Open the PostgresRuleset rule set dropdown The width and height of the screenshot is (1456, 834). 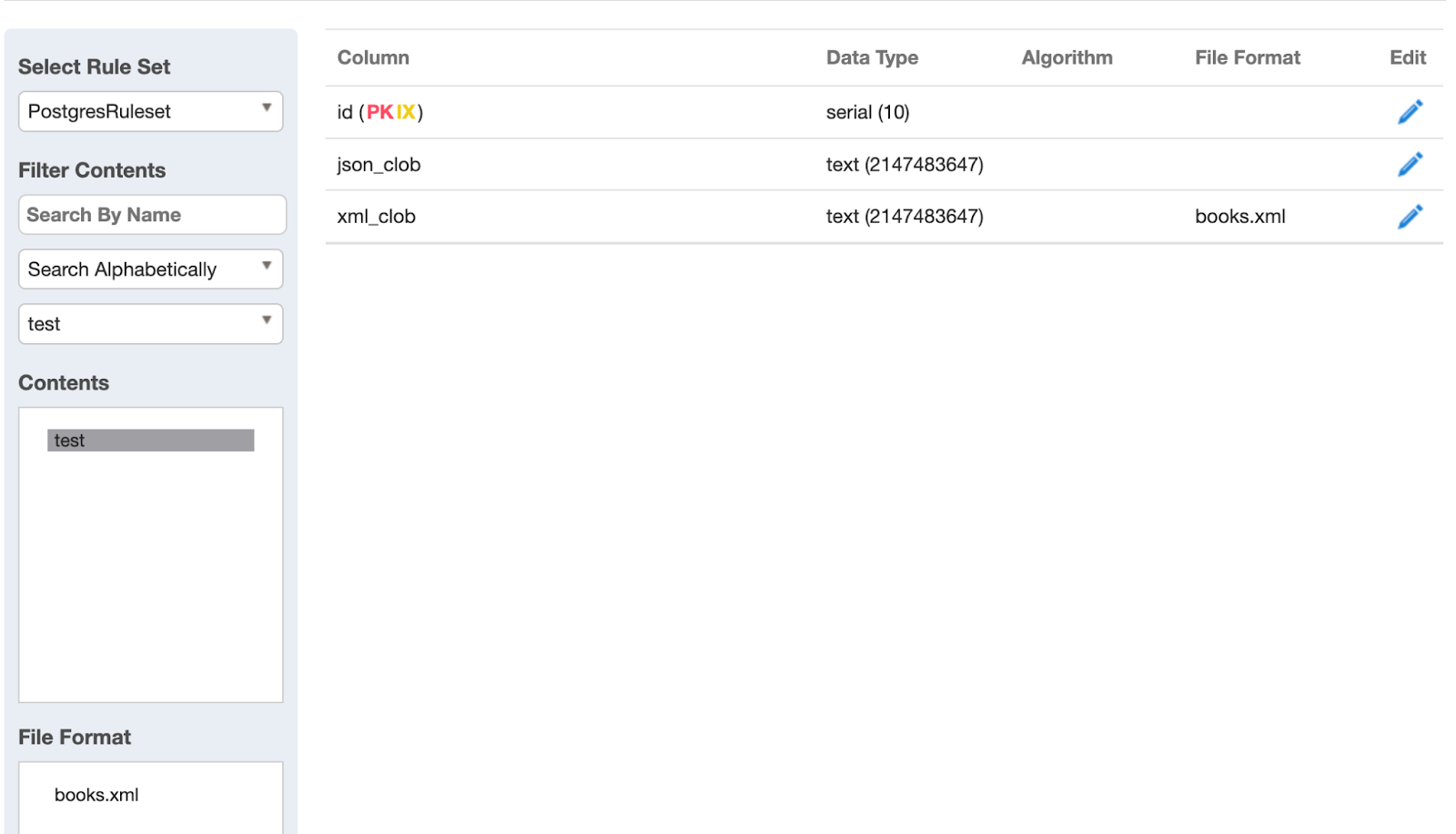151,111
